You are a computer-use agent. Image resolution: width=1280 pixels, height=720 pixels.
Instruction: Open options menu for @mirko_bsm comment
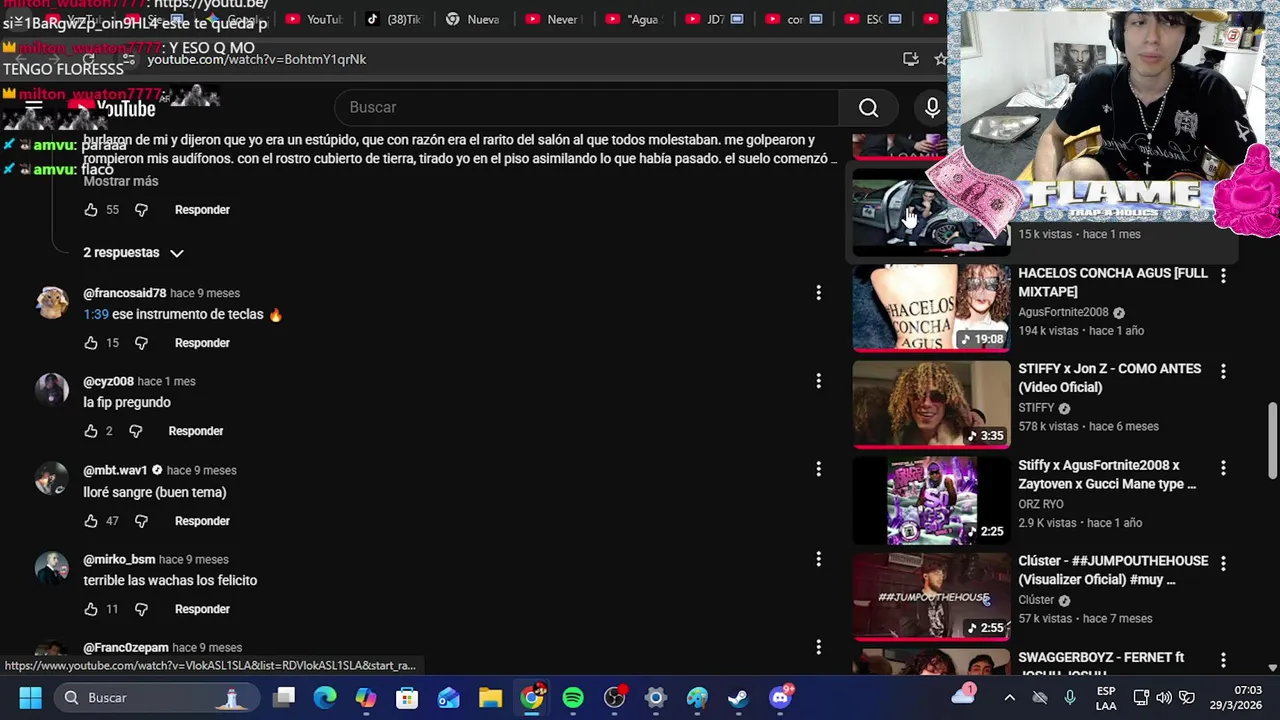point(818,558)
